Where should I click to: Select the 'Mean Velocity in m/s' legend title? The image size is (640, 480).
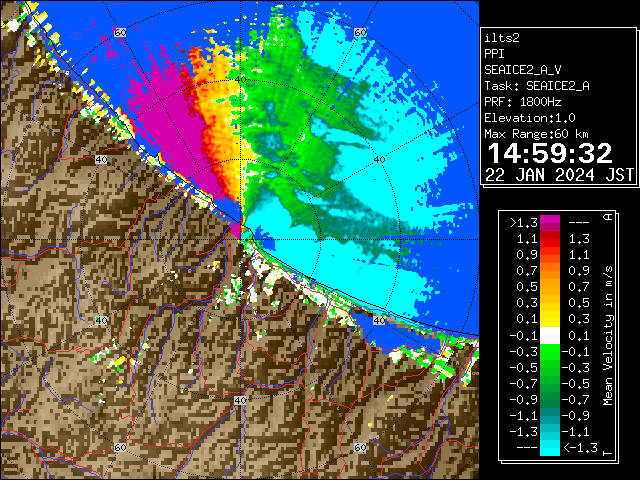tap(608, 336)
